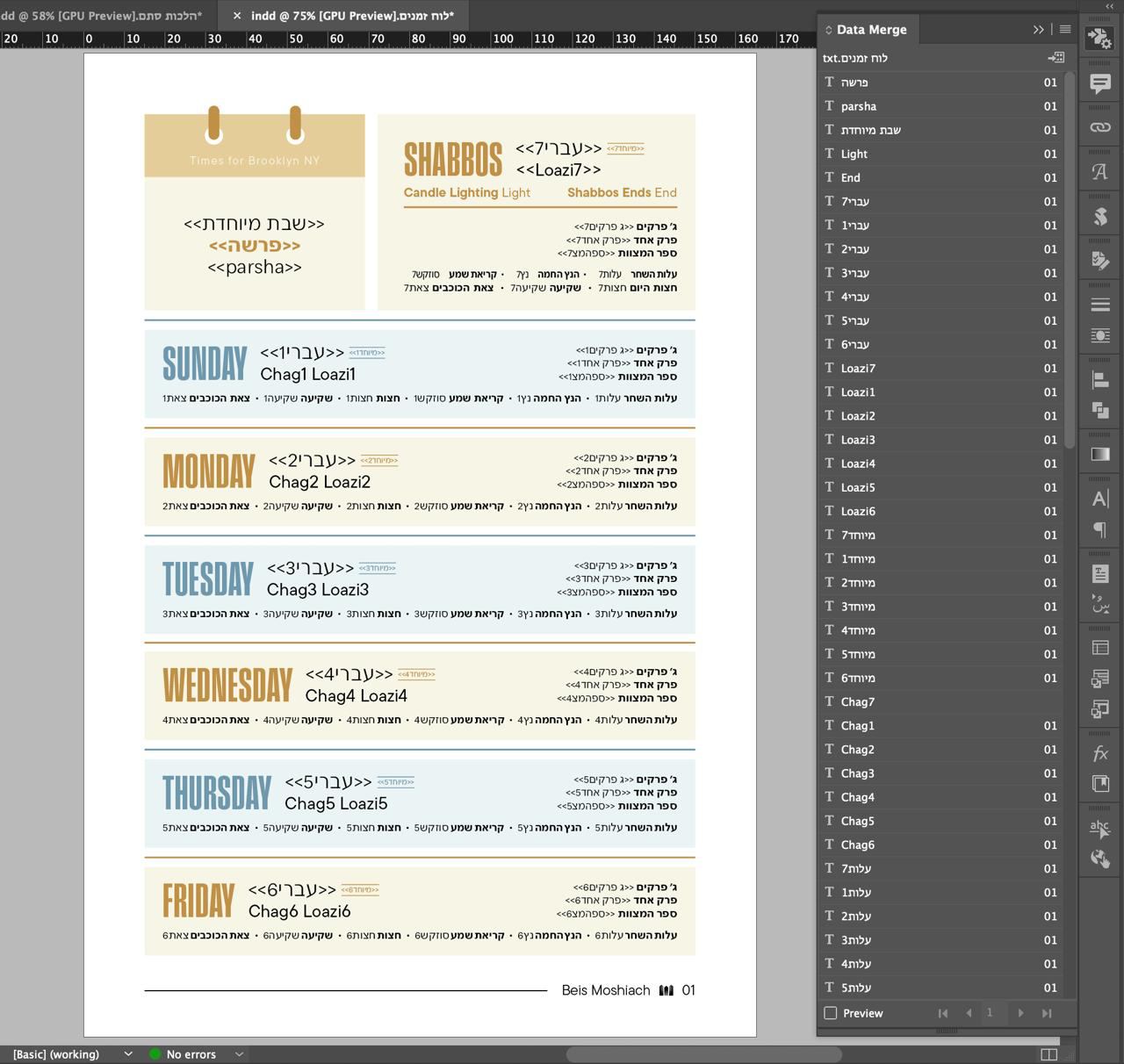Enable the Preview checkbox in Data Merge

(x=831, y=1013)
